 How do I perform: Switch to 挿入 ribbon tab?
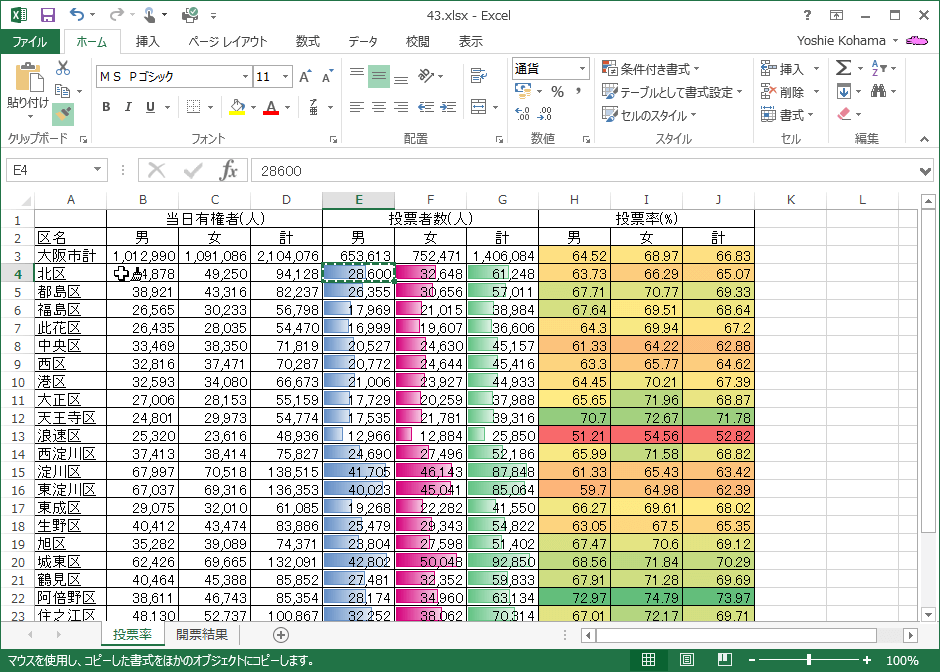click(x=147, y=41)
